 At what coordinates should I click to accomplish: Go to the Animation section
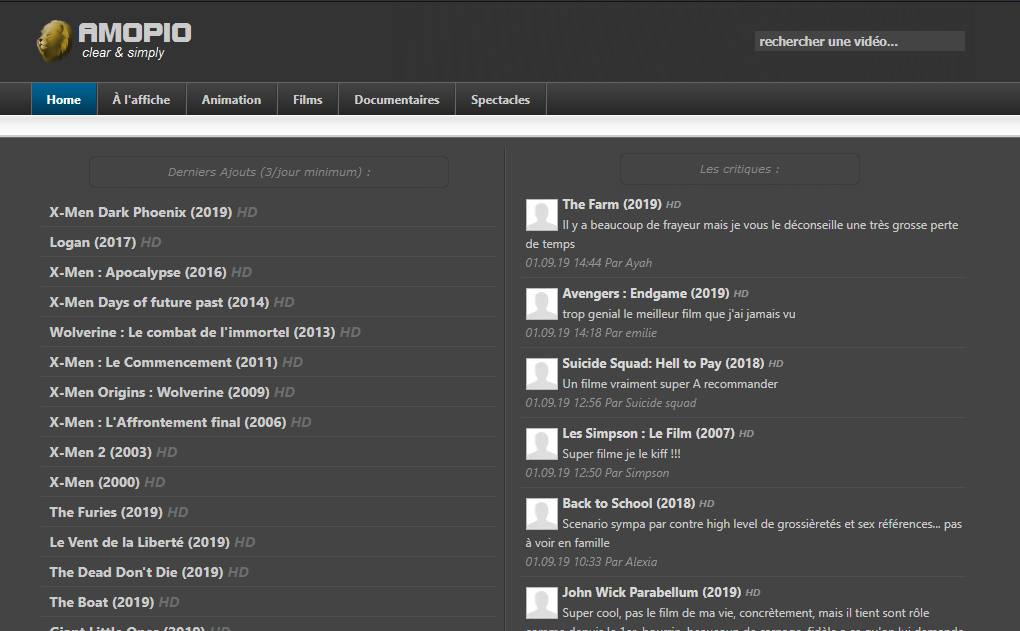point(232,100)
